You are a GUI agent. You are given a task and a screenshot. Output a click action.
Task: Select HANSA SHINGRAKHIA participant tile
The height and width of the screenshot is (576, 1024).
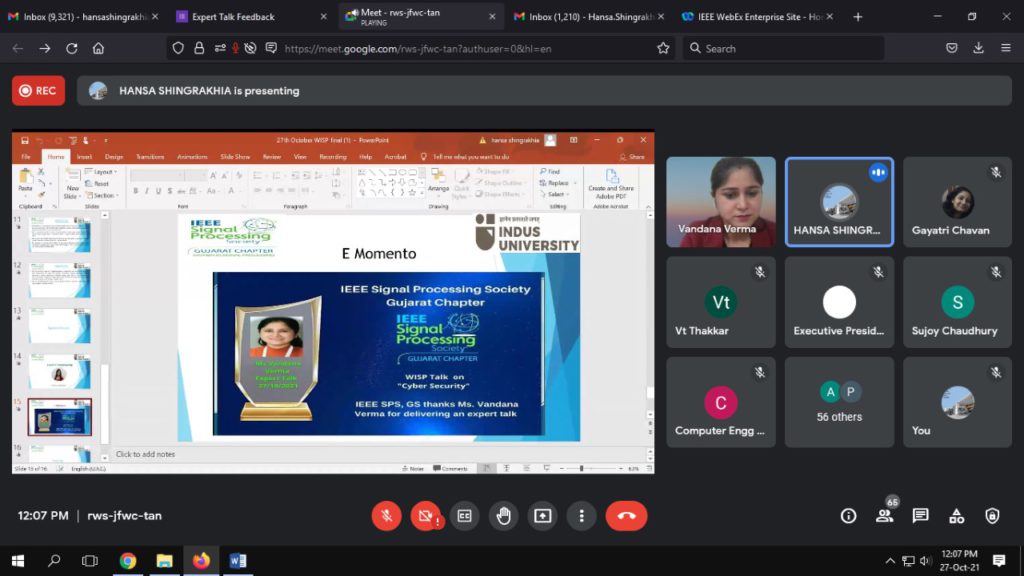pyautogui.click(x=839, y=202)
